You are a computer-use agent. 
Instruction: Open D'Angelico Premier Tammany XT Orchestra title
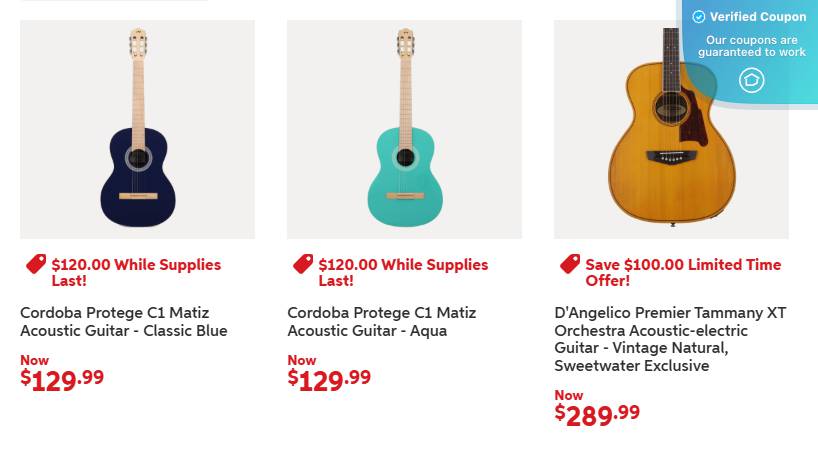click(670, 339)
